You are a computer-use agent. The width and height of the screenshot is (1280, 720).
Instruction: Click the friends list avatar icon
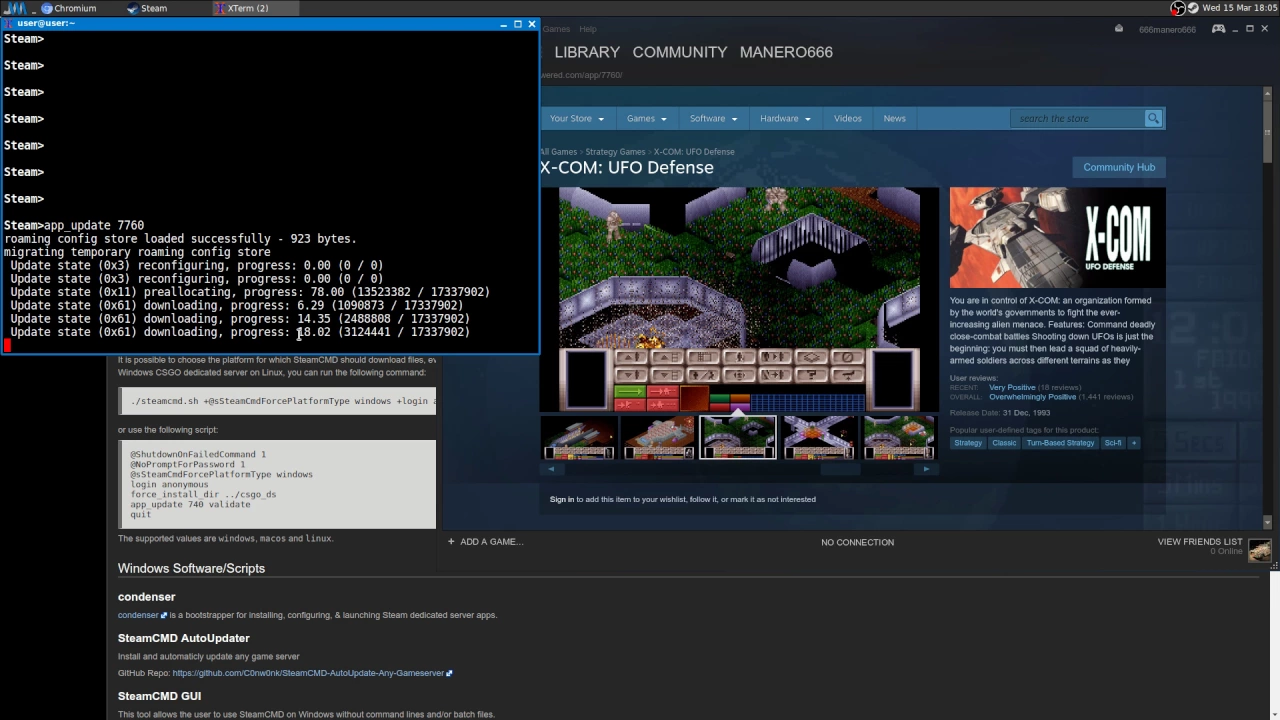click(x=1260, y=551)
